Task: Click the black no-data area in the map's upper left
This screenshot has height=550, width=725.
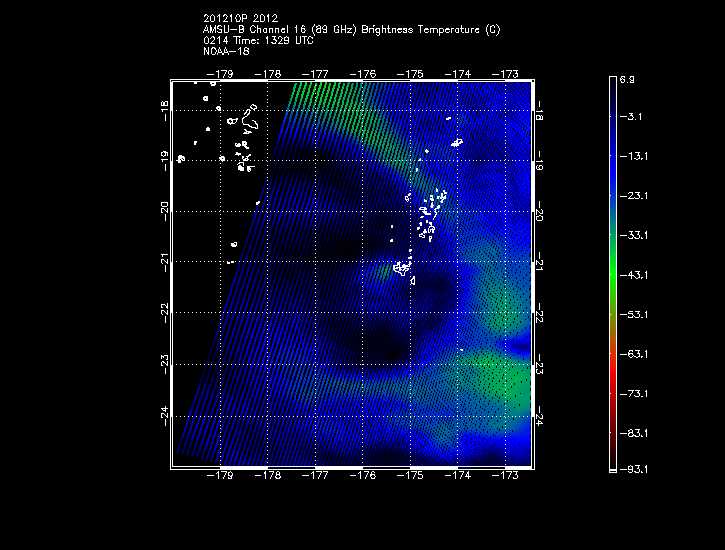Action: (x=215, y=190)
